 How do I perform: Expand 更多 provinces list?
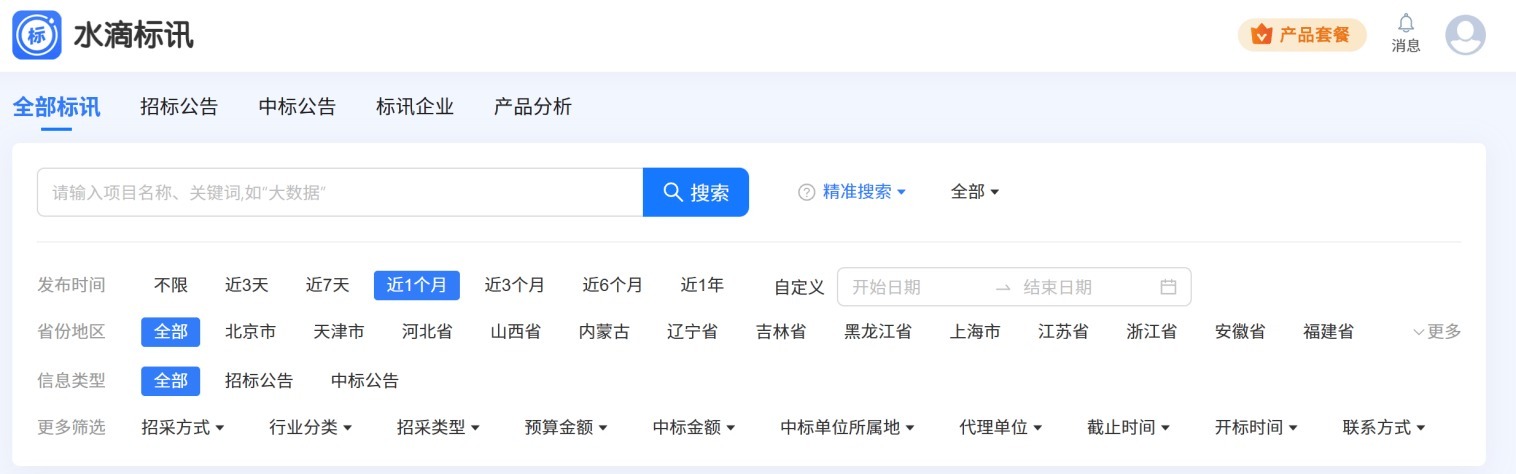click(1437, 332)
